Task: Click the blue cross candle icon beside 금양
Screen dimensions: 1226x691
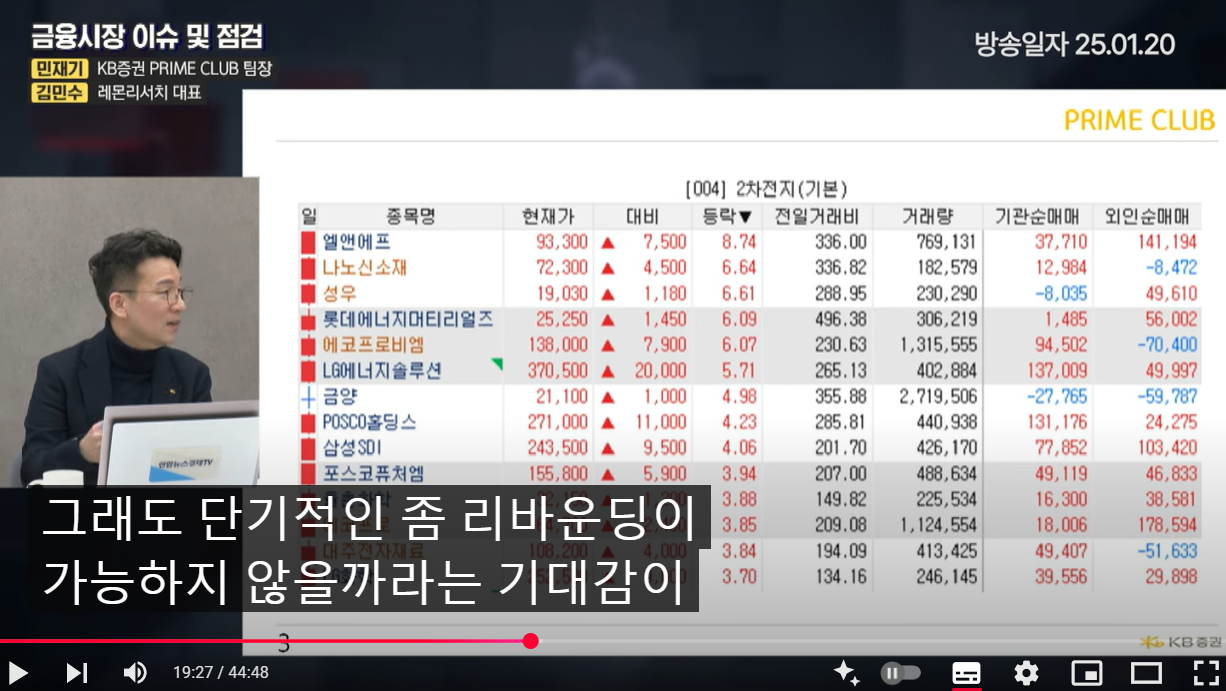Action: click(x=308, y=397)
